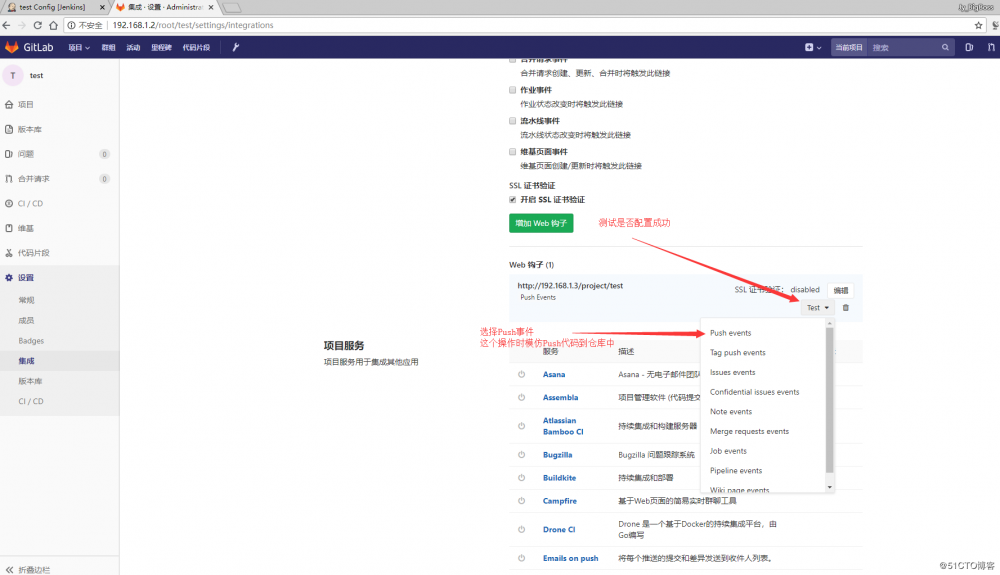The image size is (1000, 575).
Task: Click the power icon for Buildkite
Action: point(522,477)
